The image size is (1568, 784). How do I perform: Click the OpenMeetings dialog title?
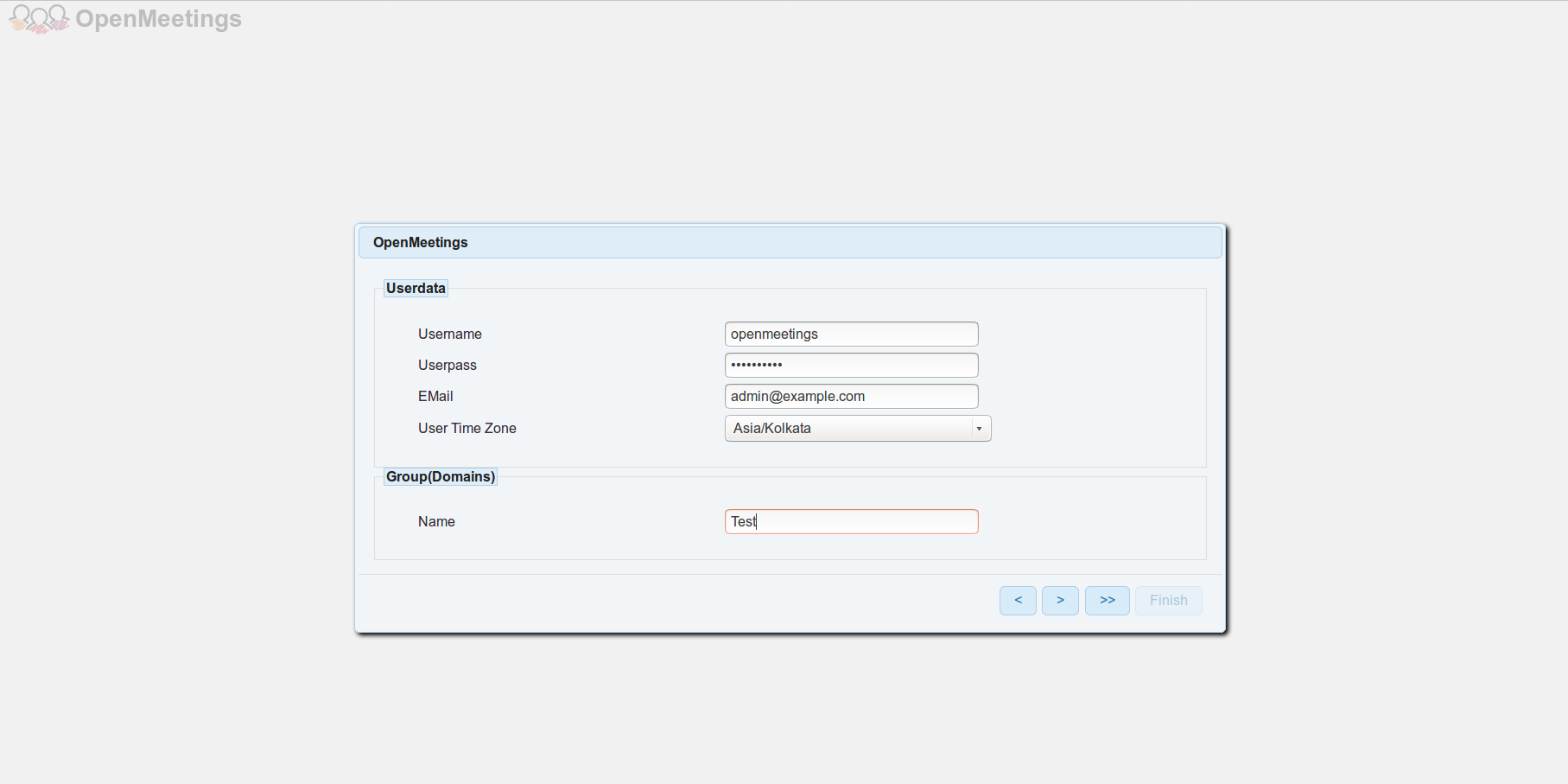click(x=421, y=242)
